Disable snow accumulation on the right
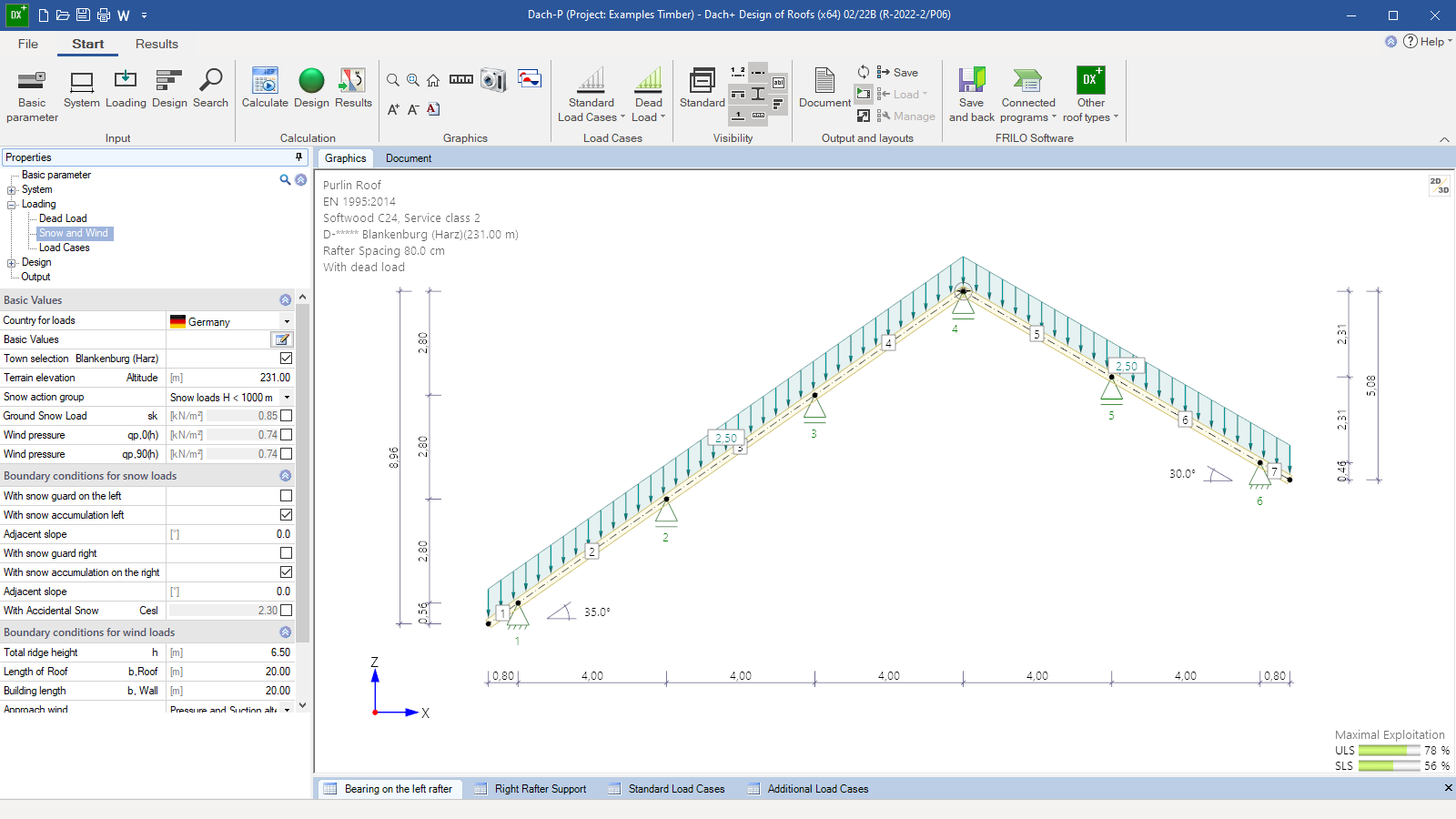The image size is (1456, 819). 286,572
